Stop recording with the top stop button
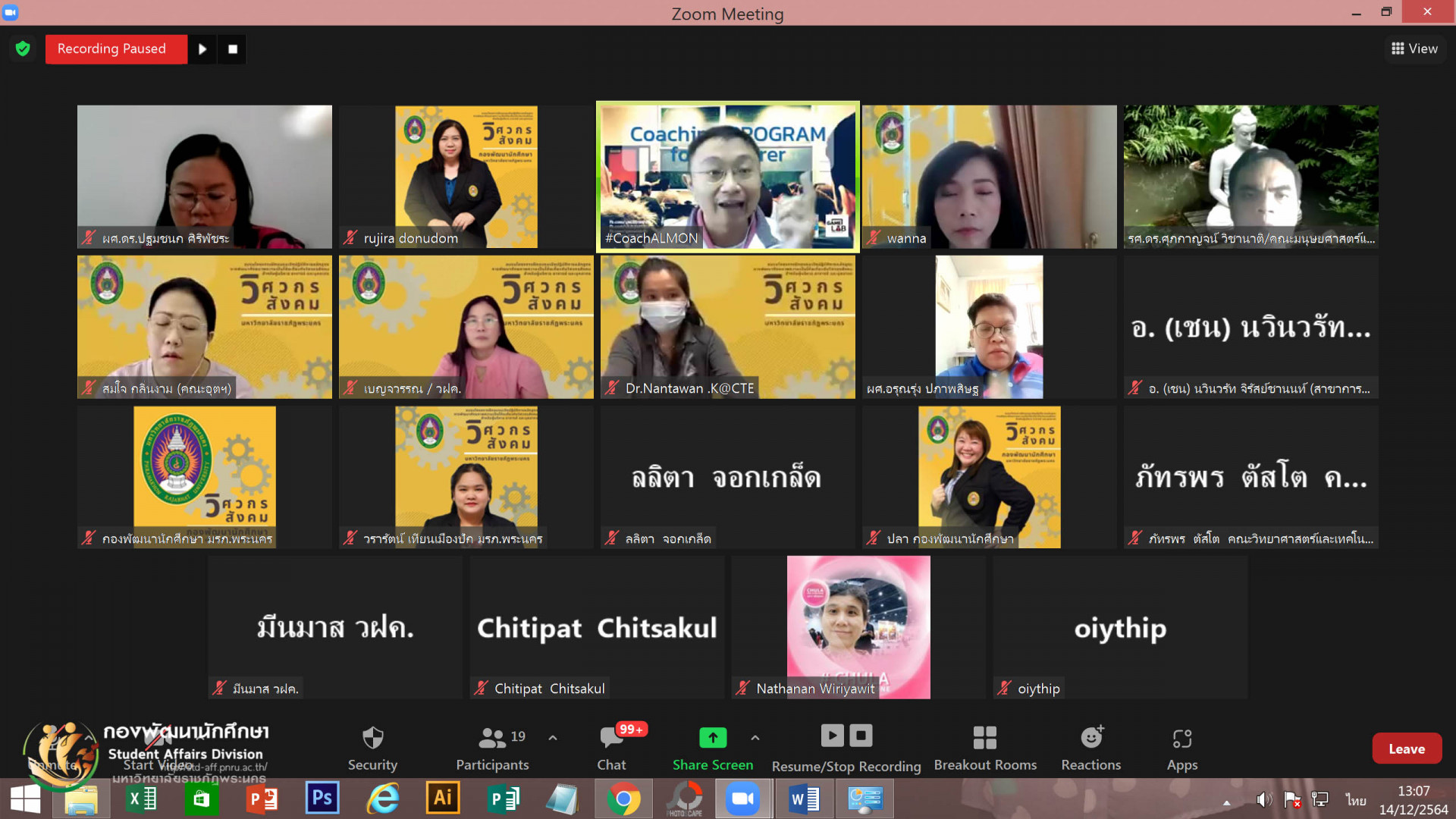The width and height of the screenshot is (1456, 819). click(233, 49)
